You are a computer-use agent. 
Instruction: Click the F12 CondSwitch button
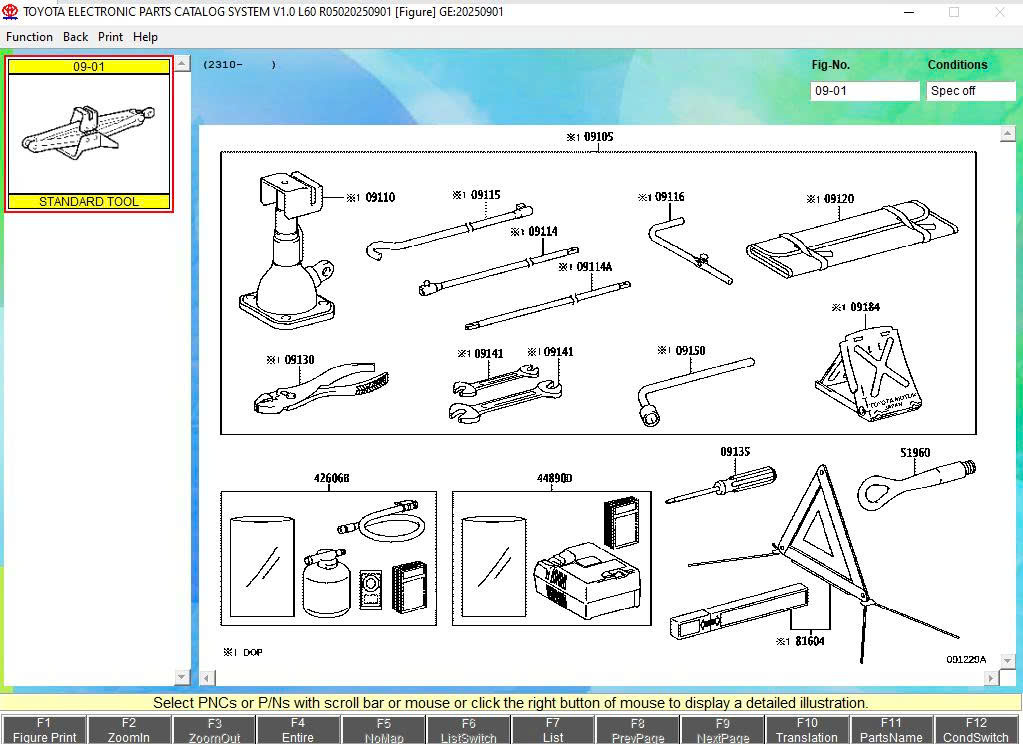[975, 729]
